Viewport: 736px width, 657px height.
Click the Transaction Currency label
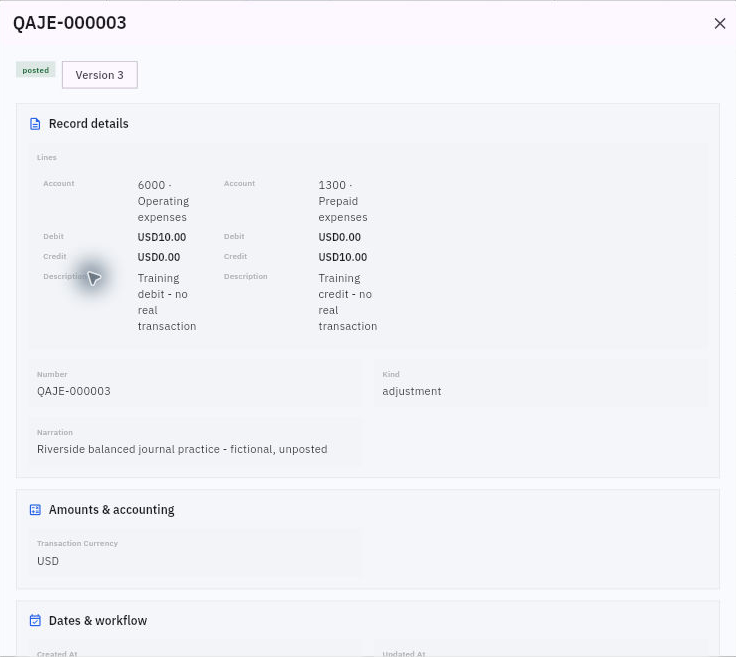pyautogui.click(x=77, y=543)
